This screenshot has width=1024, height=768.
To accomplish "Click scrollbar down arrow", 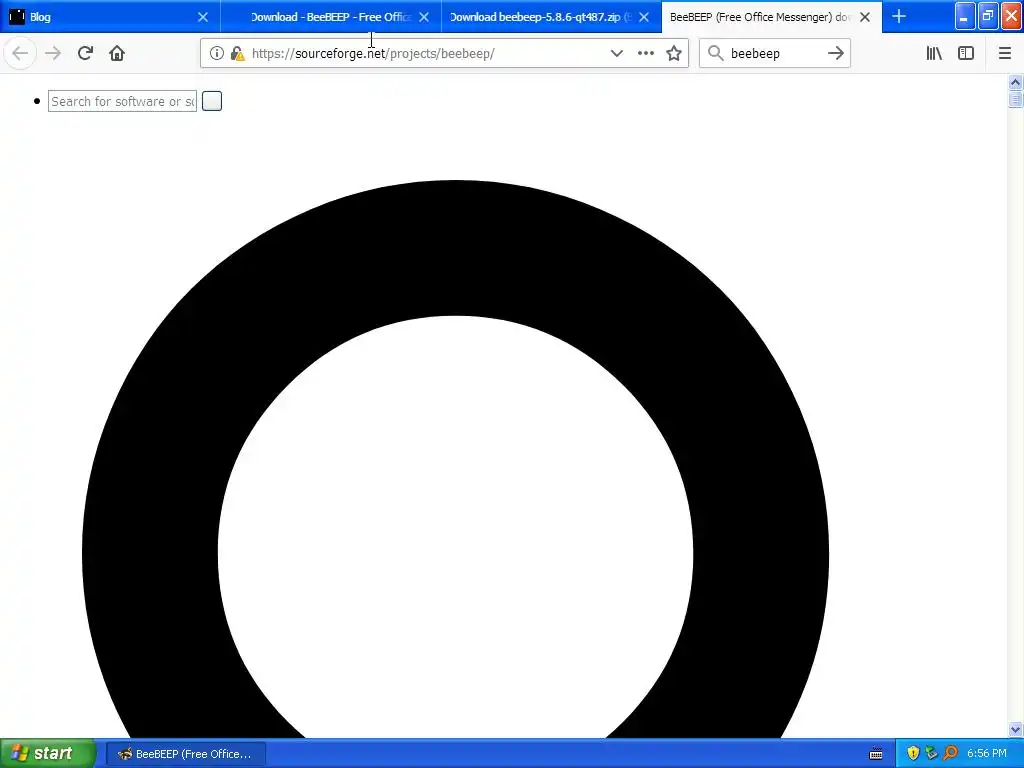I will (x=1015, y=729).
